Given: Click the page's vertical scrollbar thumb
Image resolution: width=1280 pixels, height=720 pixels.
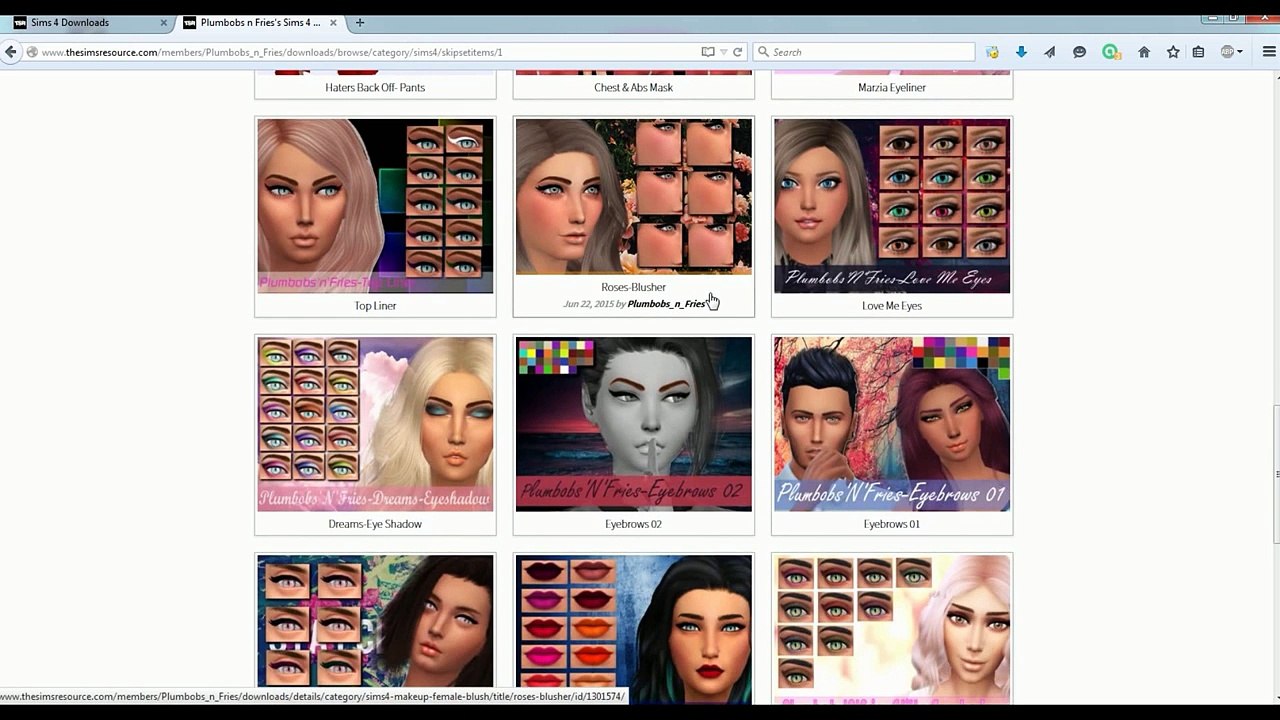Looking at the screenshot, I should [x=1276, y=474].
